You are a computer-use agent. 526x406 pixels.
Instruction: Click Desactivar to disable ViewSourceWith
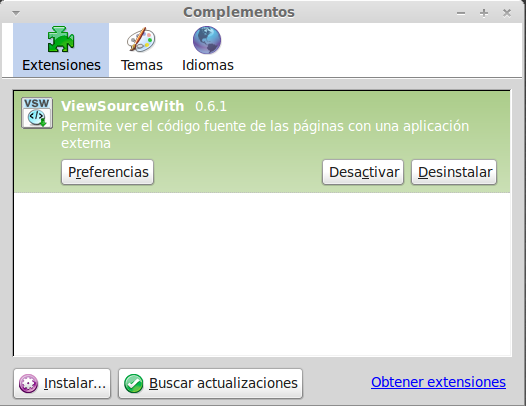click(x=363, y=172)
